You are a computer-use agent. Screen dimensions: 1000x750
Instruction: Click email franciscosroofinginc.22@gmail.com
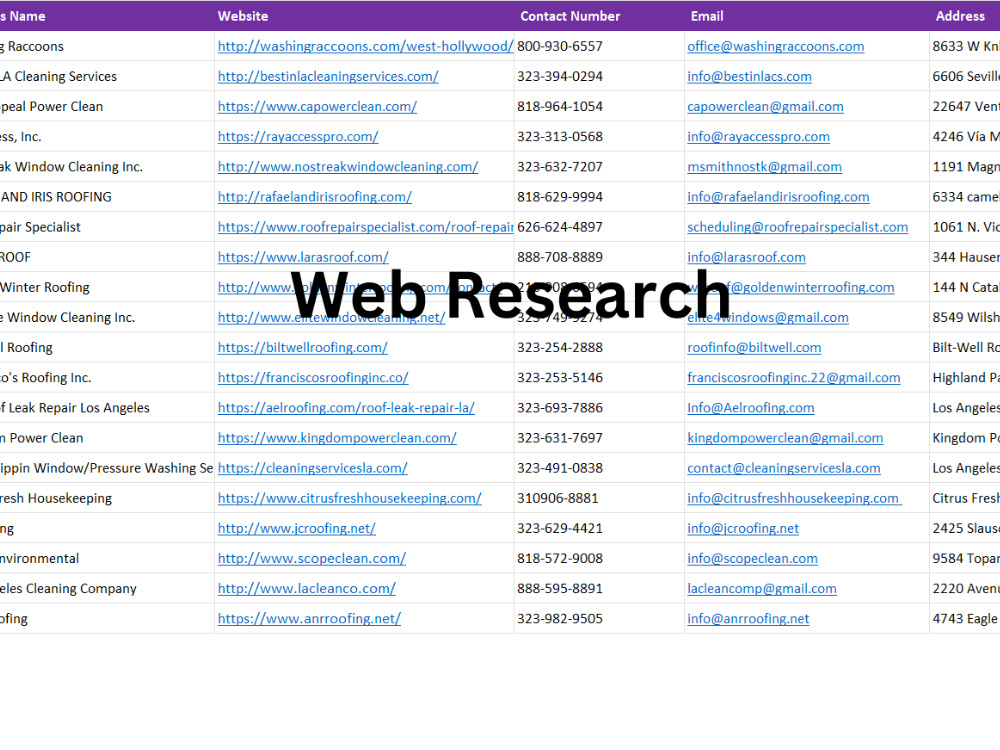click(793, 378)
